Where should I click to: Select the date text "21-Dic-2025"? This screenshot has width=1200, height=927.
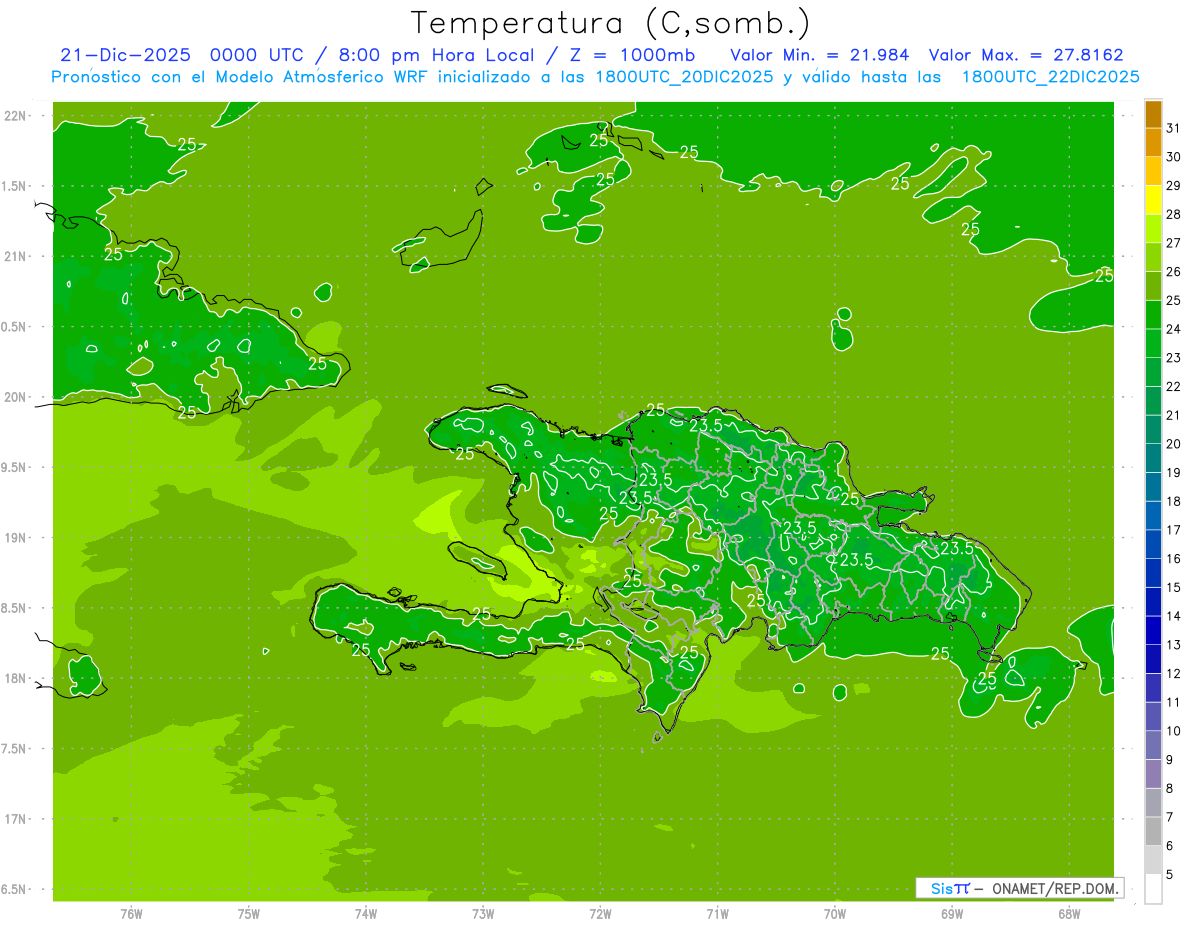(125, 55)
